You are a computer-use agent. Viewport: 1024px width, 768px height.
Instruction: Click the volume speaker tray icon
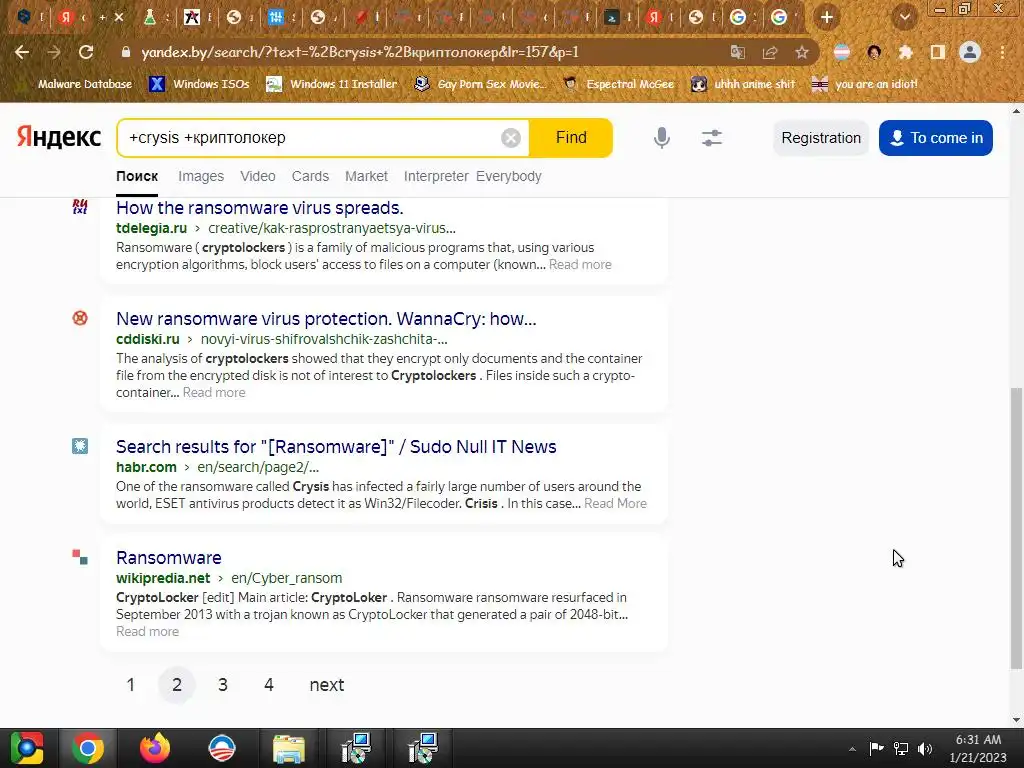coord(925,748)
